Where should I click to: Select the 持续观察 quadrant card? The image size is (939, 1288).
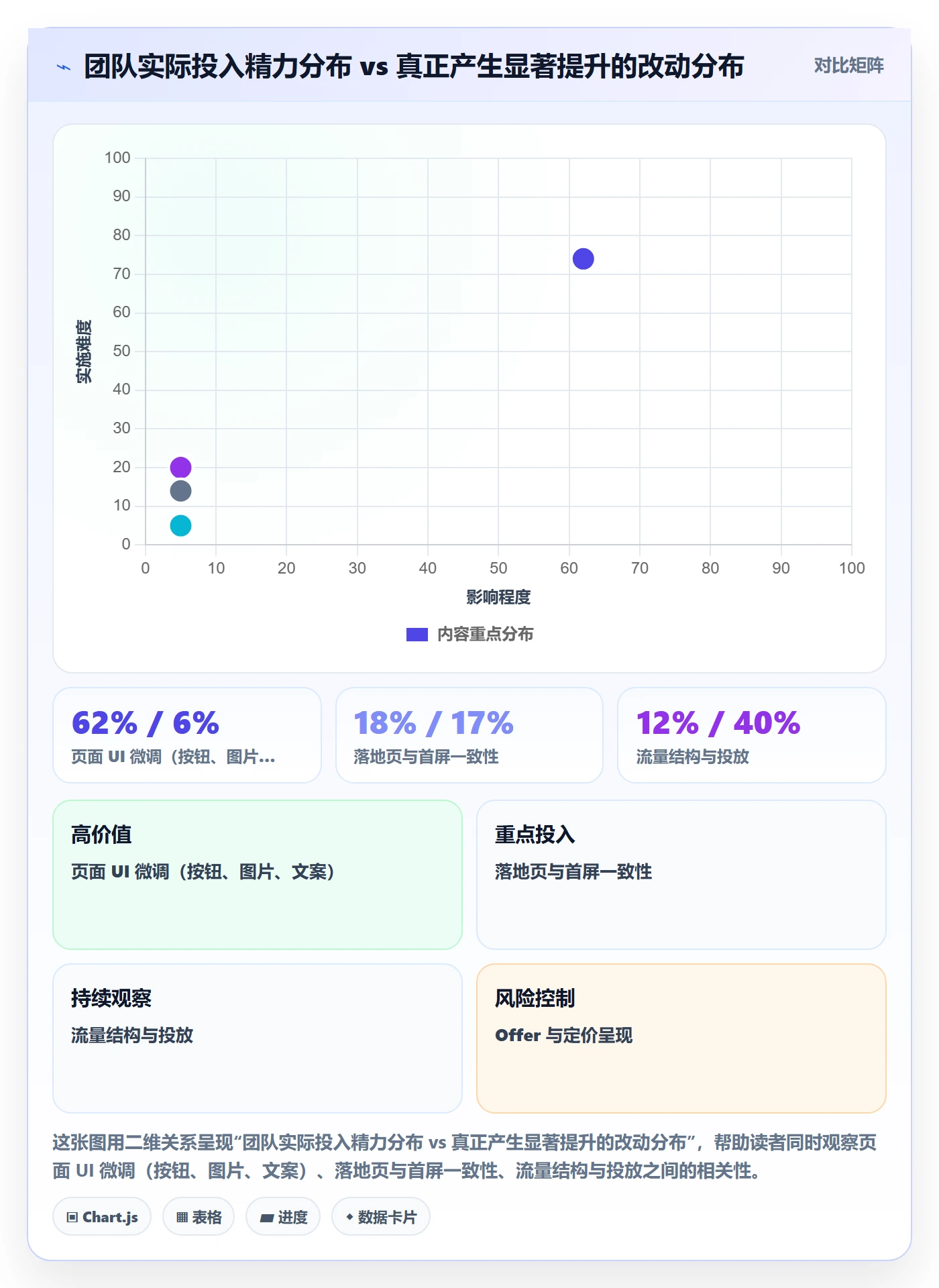click(x=258, y=1038)
